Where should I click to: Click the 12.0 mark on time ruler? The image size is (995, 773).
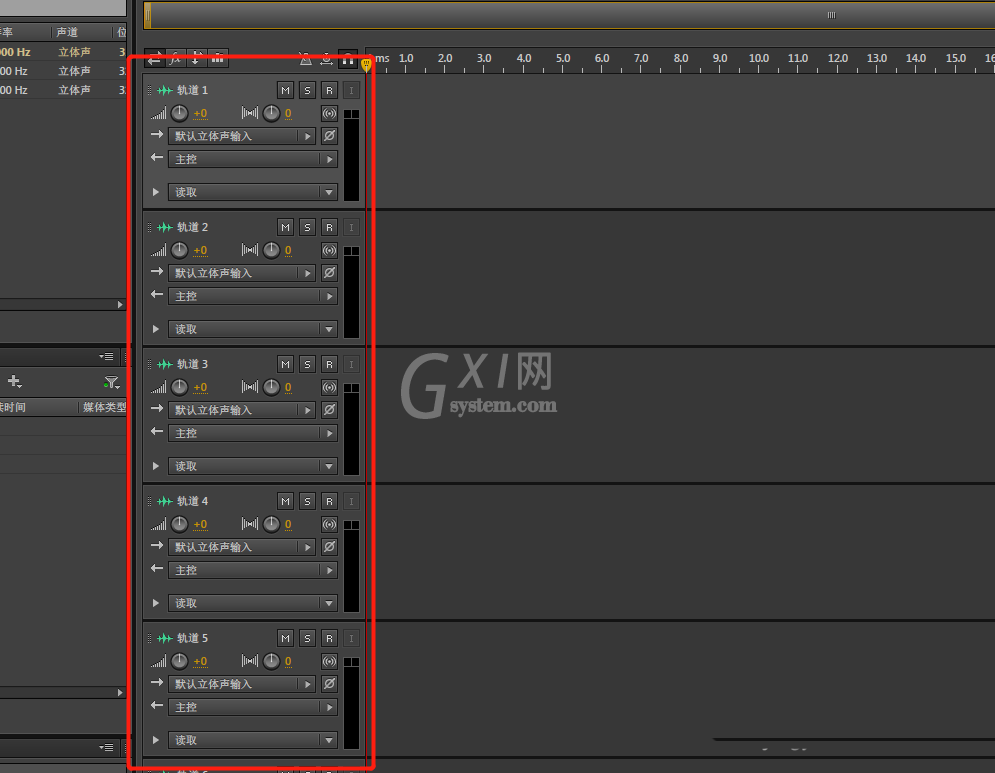click(x=838, y=58)
